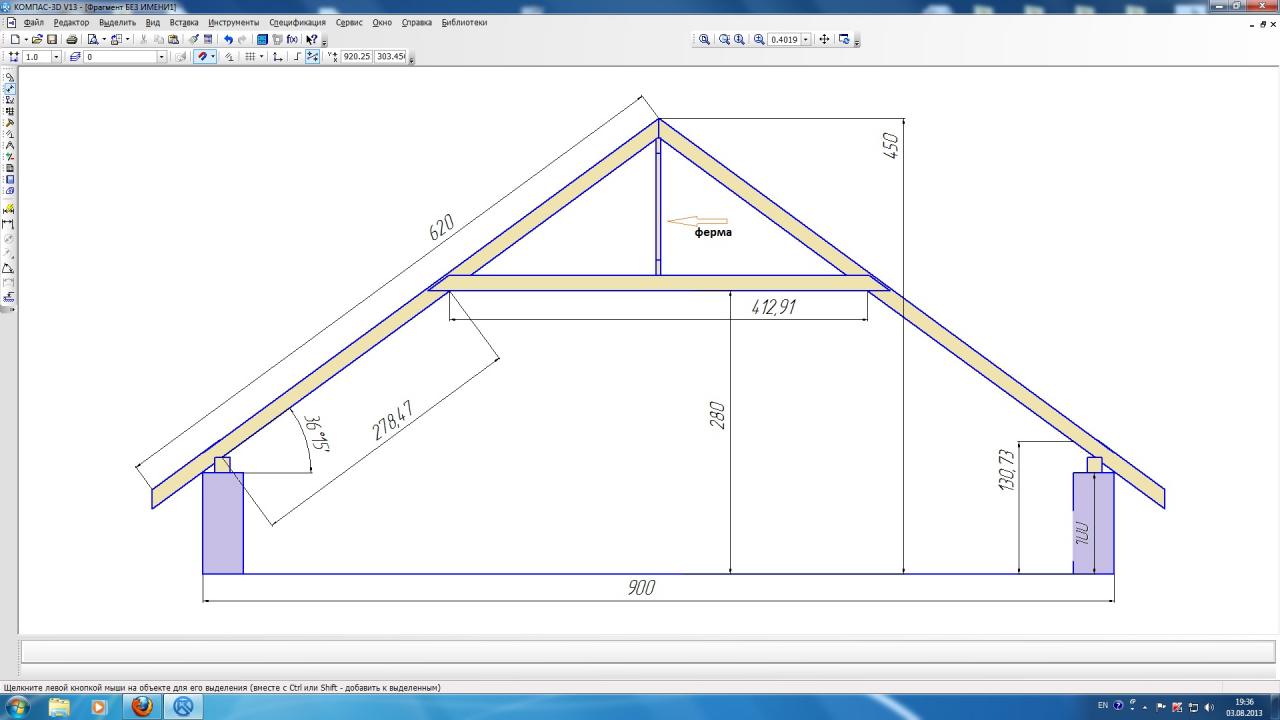Viewport: 1280px width, 720px height.
Task: Toggle the Grid display button
Action: (250, 57)
